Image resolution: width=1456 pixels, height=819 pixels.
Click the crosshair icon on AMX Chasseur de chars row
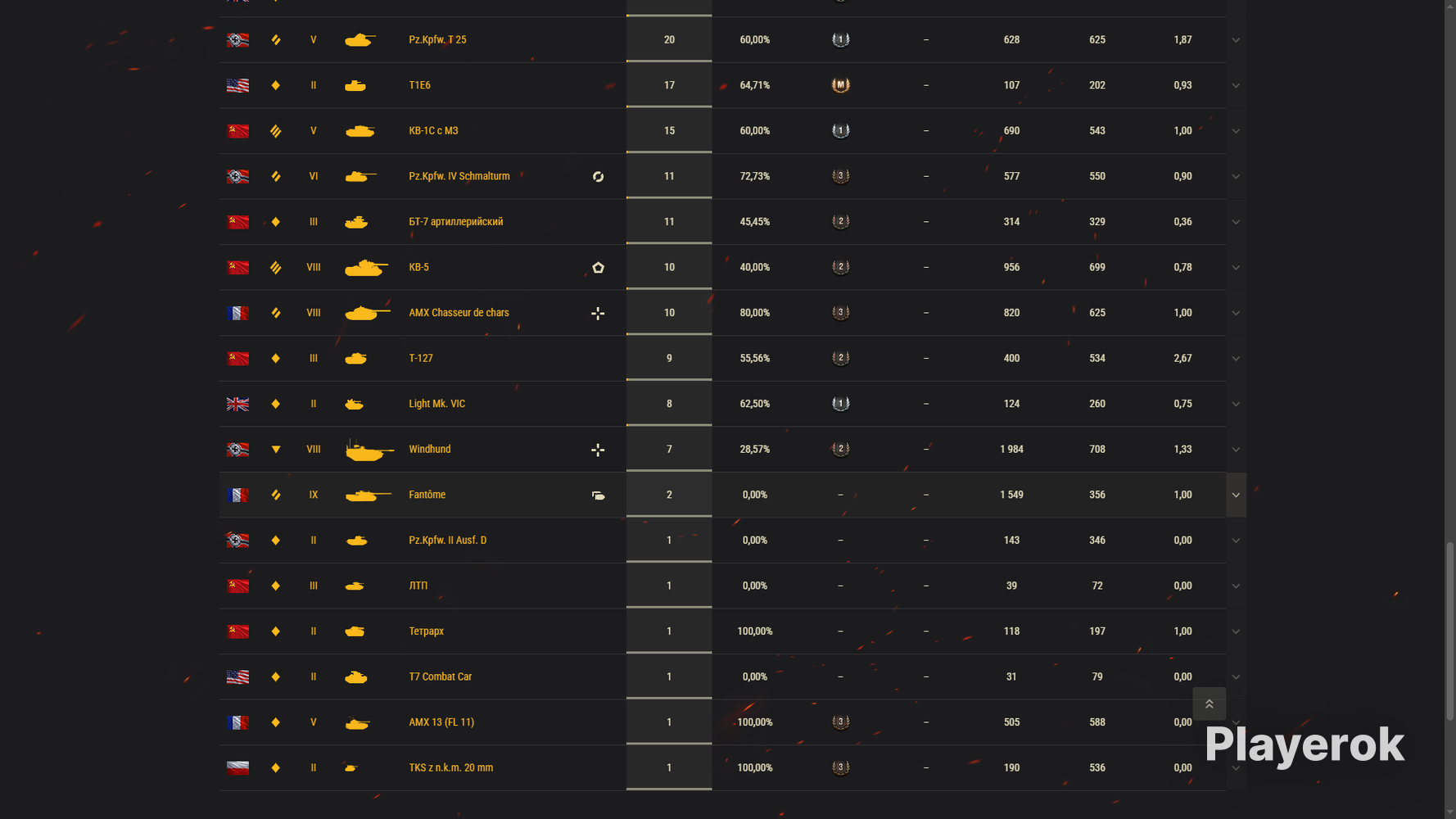pos(598,313)
